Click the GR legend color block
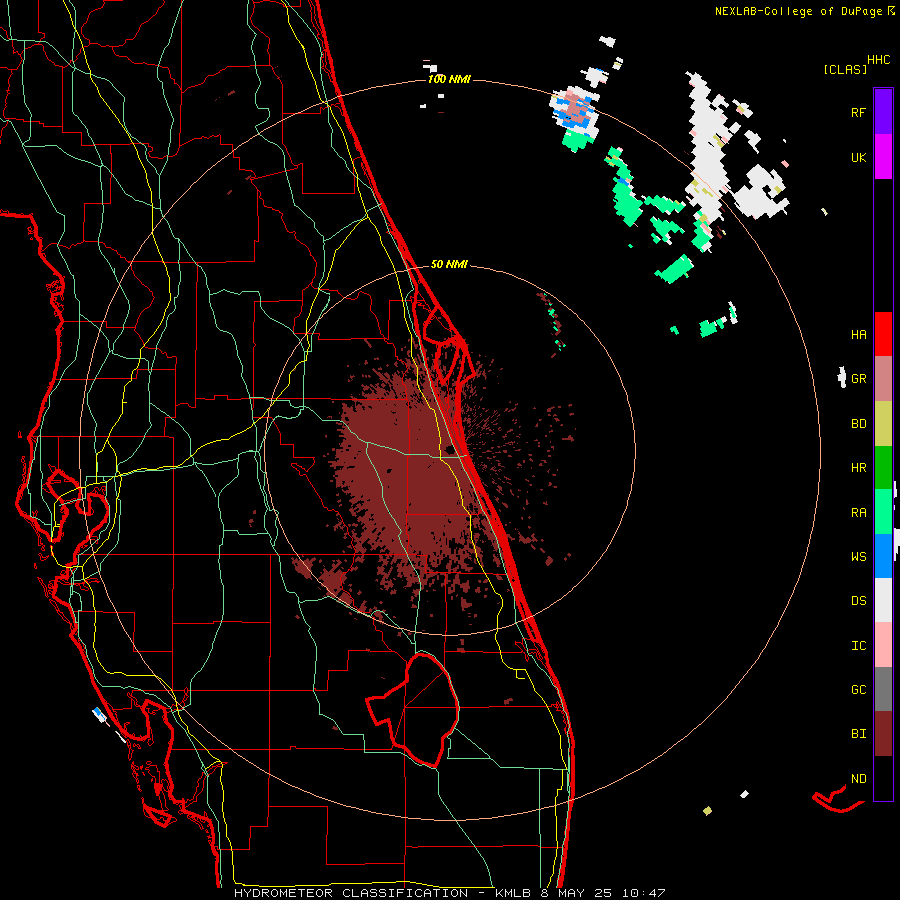900x900 pixels. [883, 379]
